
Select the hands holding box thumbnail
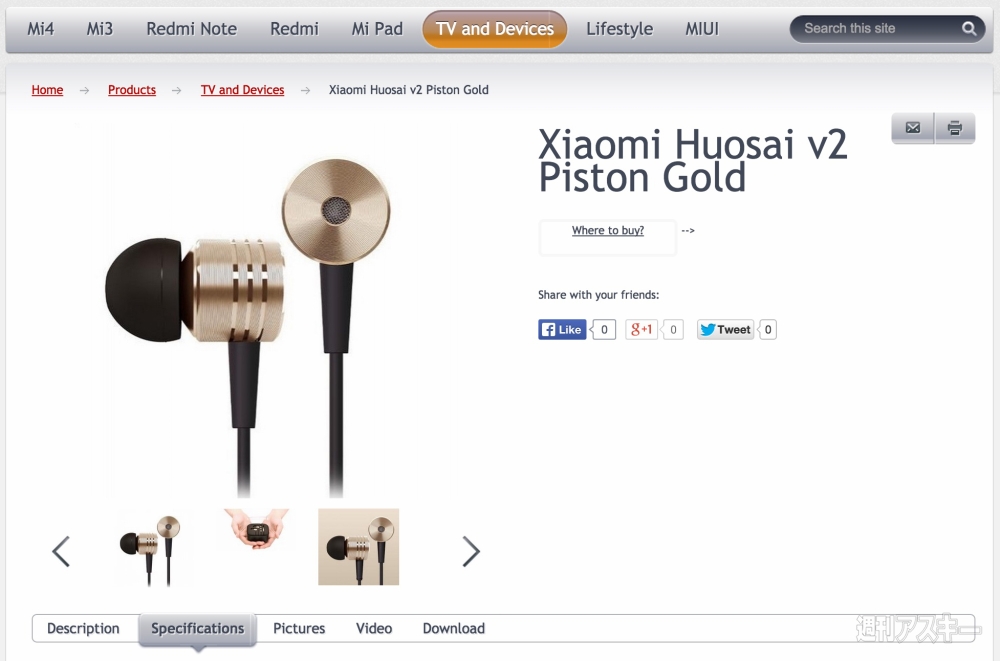point(256,529)
